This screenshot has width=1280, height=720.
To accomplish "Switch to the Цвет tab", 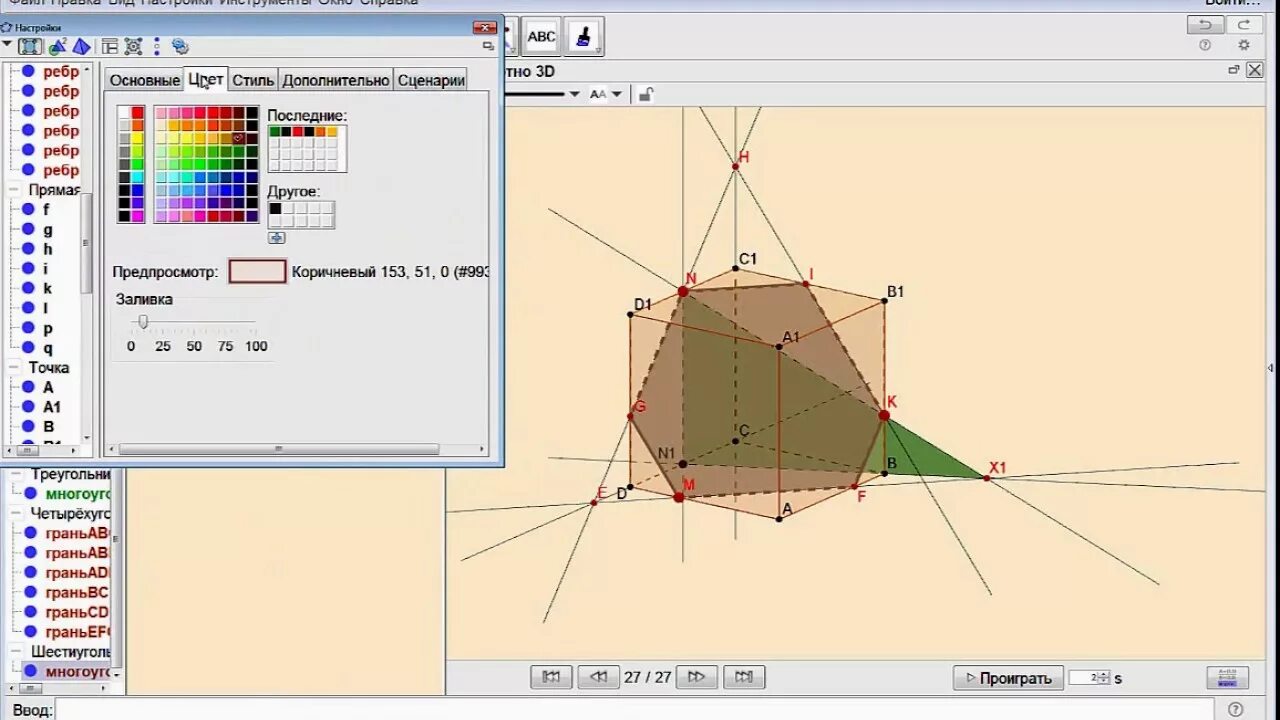I will point(206,80).
